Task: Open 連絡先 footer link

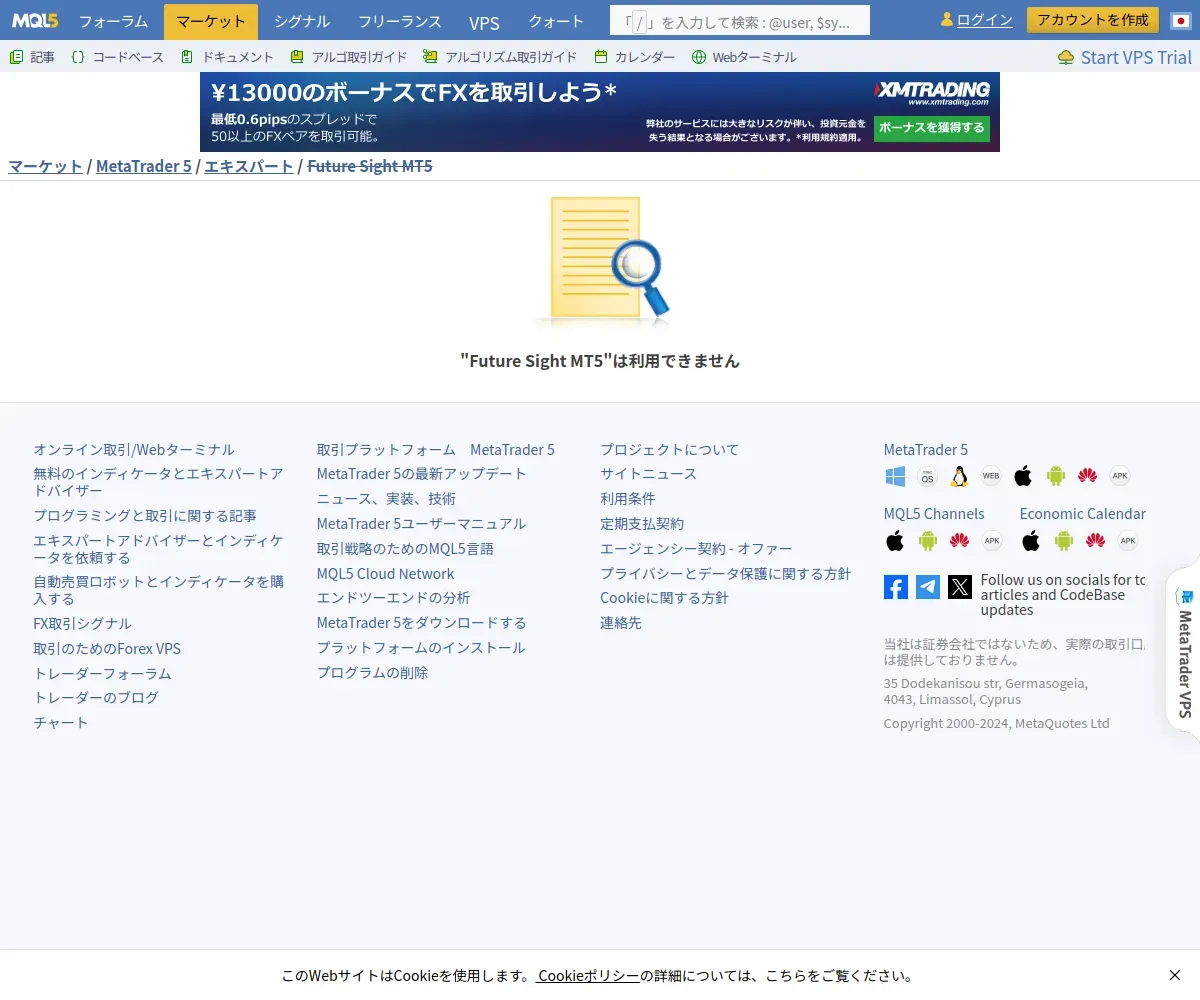Action: tap(621, 623)
